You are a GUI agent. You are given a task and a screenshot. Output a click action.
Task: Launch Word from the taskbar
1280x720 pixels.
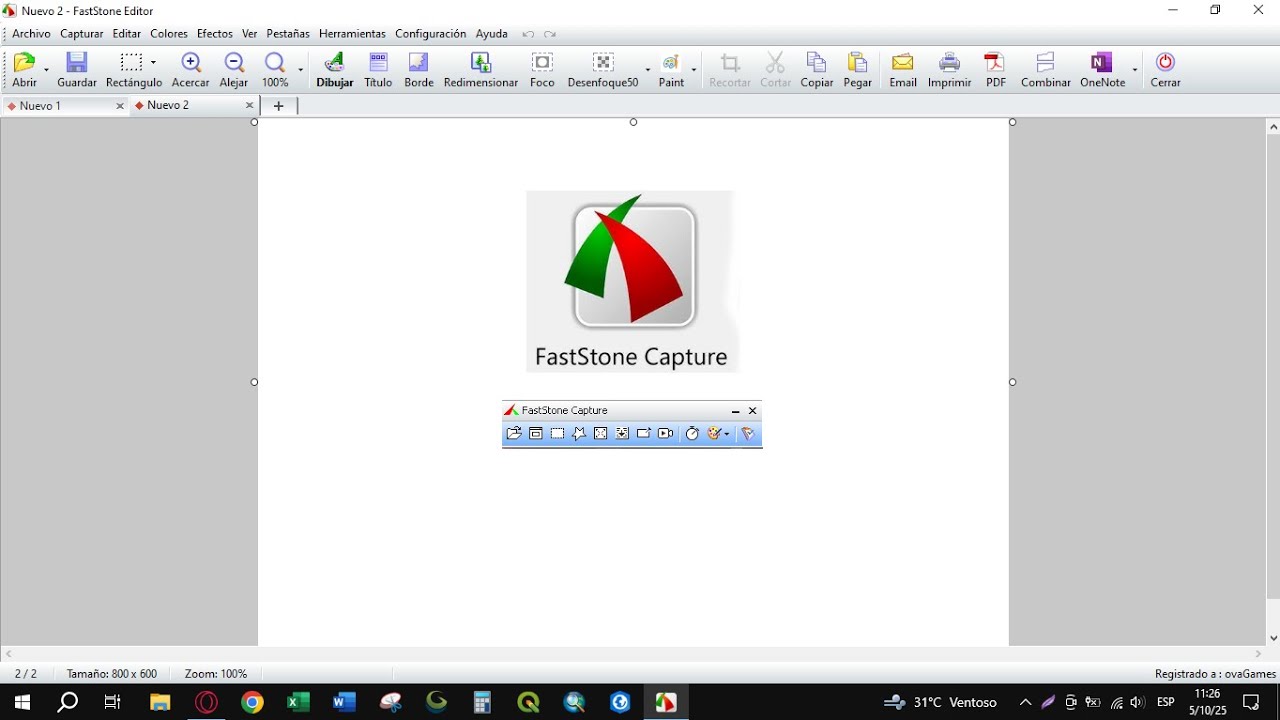point(344,702)
